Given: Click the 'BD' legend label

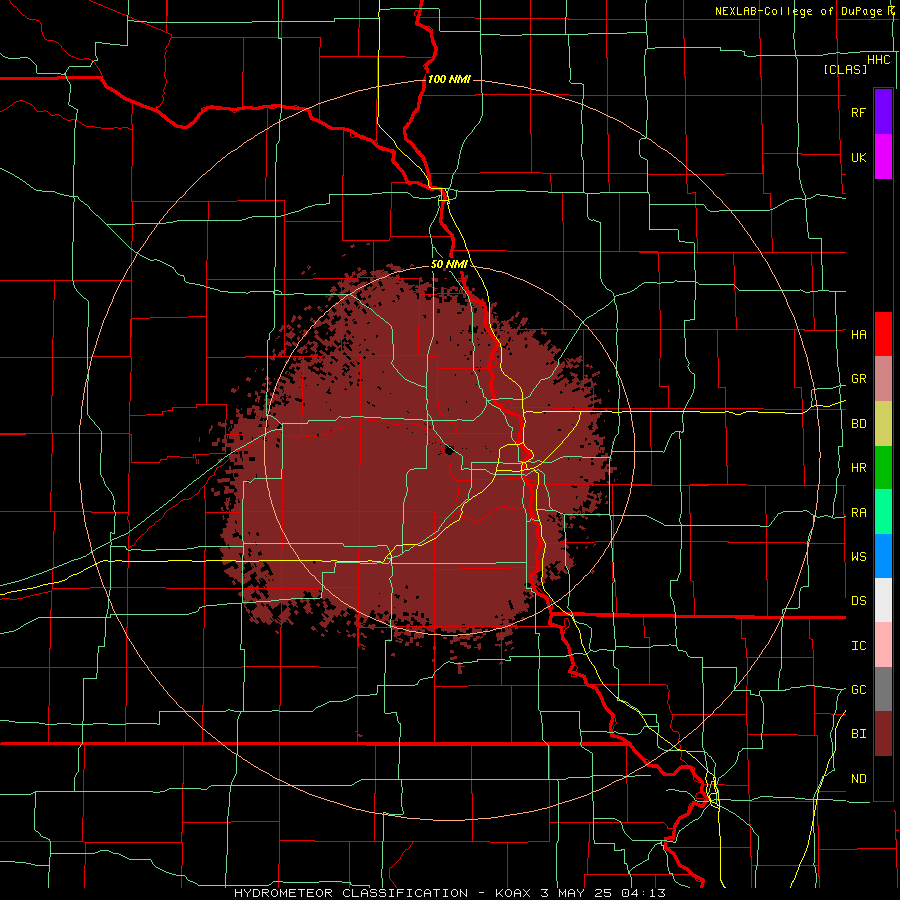Looking at the screenshot, I should 859,424.
